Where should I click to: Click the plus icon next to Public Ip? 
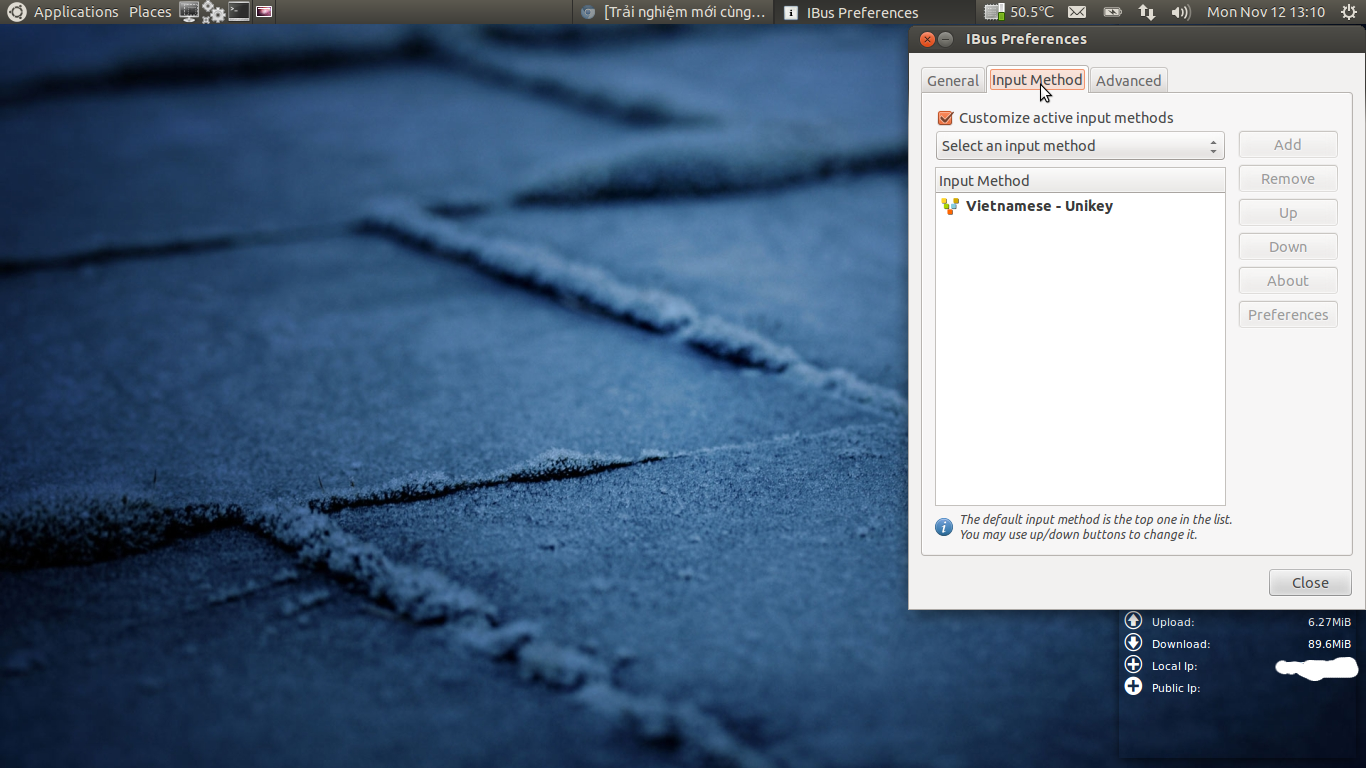click(1133, 686)
